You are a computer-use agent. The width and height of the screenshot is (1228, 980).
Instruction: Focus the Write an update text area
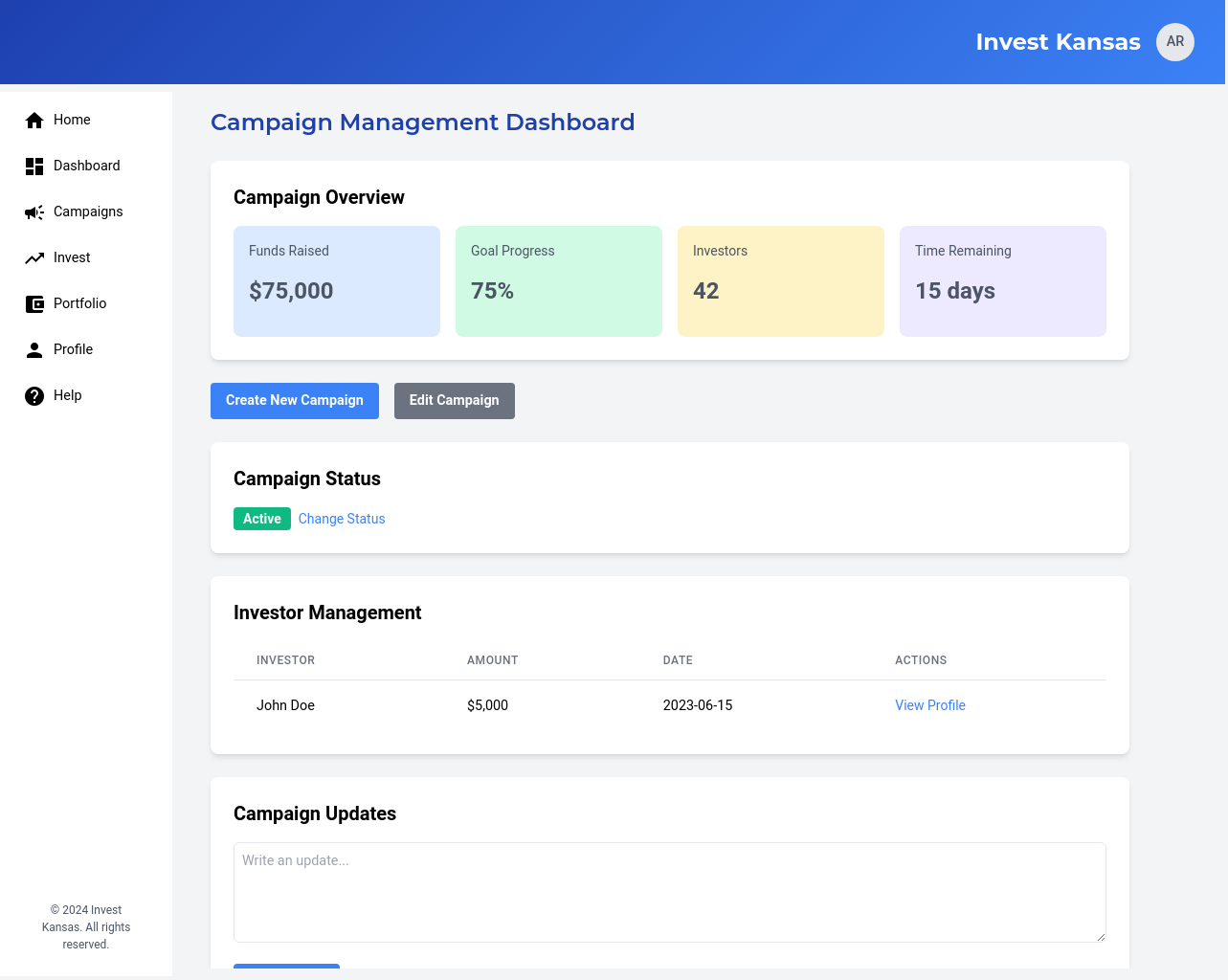pos(669,892)
